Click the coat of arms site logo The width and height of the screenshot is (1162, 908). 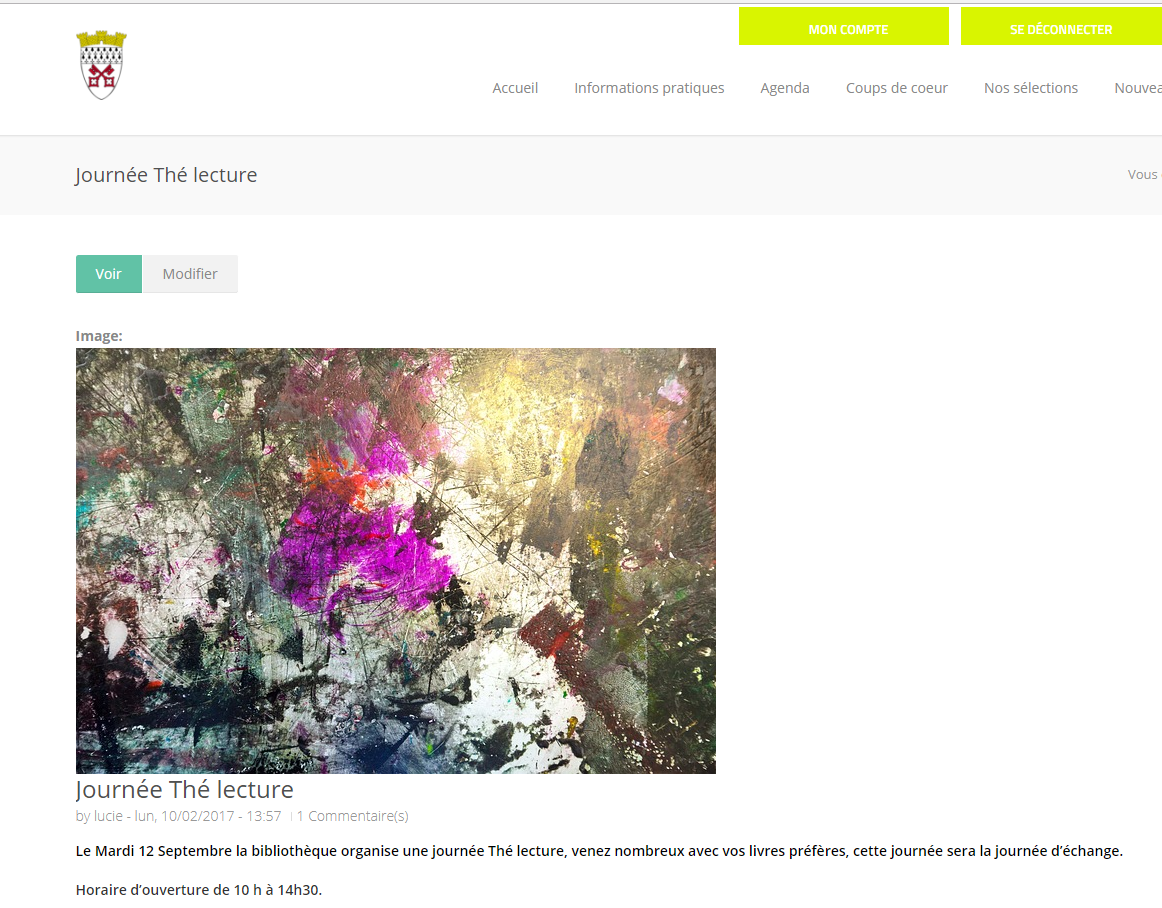tap(102, 64)
